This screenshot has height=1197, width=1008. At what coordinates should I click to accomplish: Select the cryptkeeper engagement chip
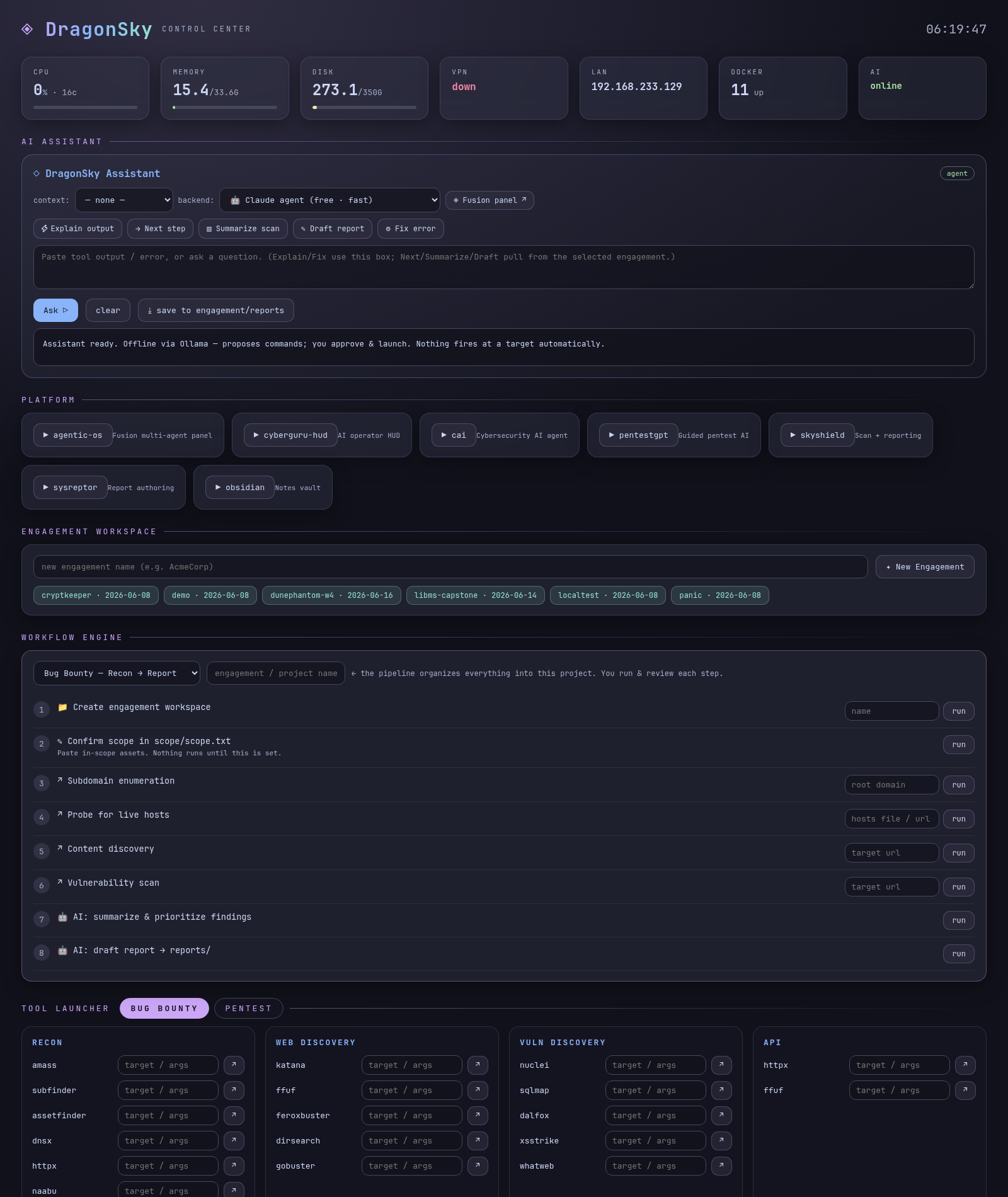click(96, 595)
